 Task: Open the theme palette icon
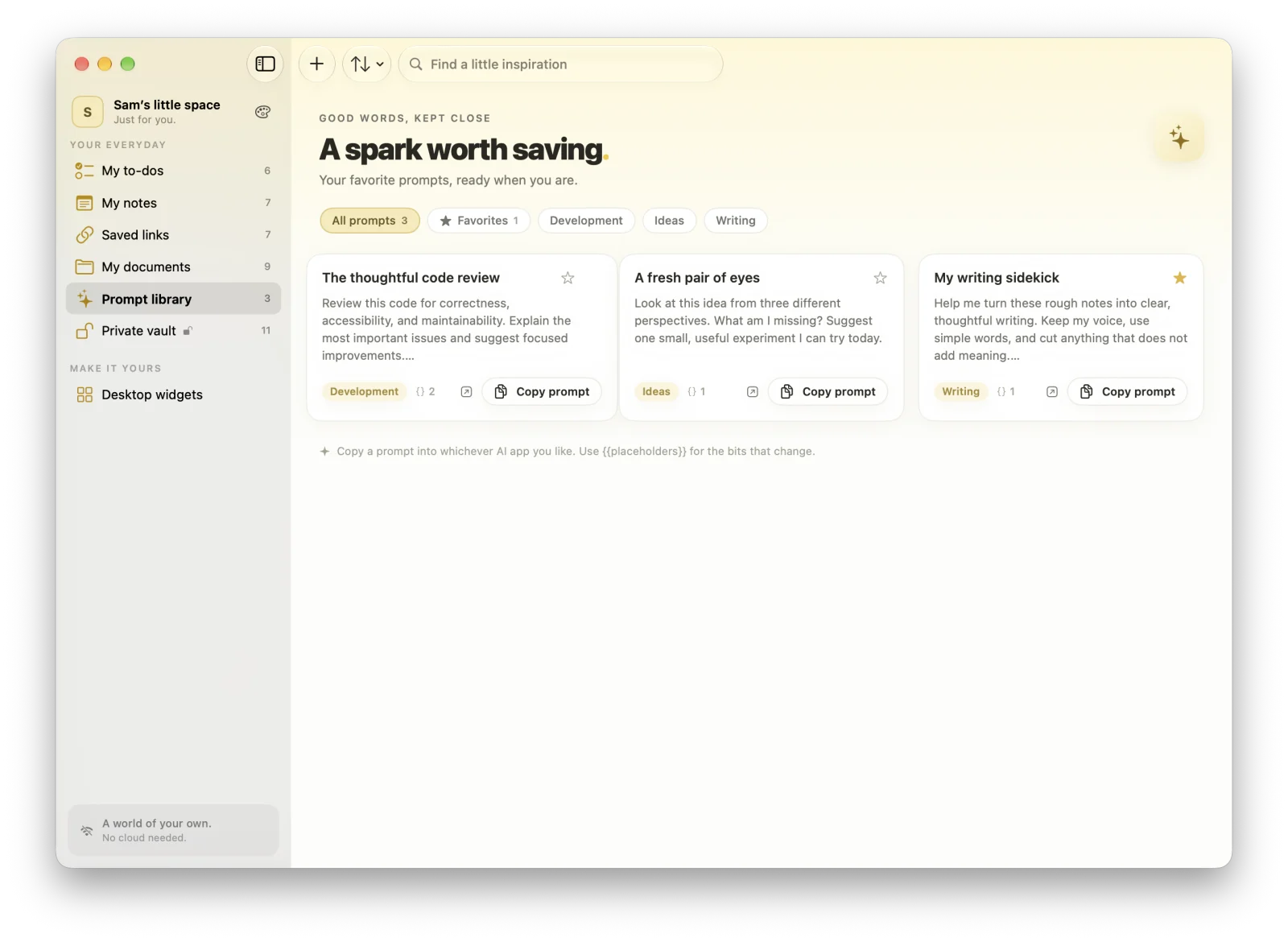tap(262, 112)
